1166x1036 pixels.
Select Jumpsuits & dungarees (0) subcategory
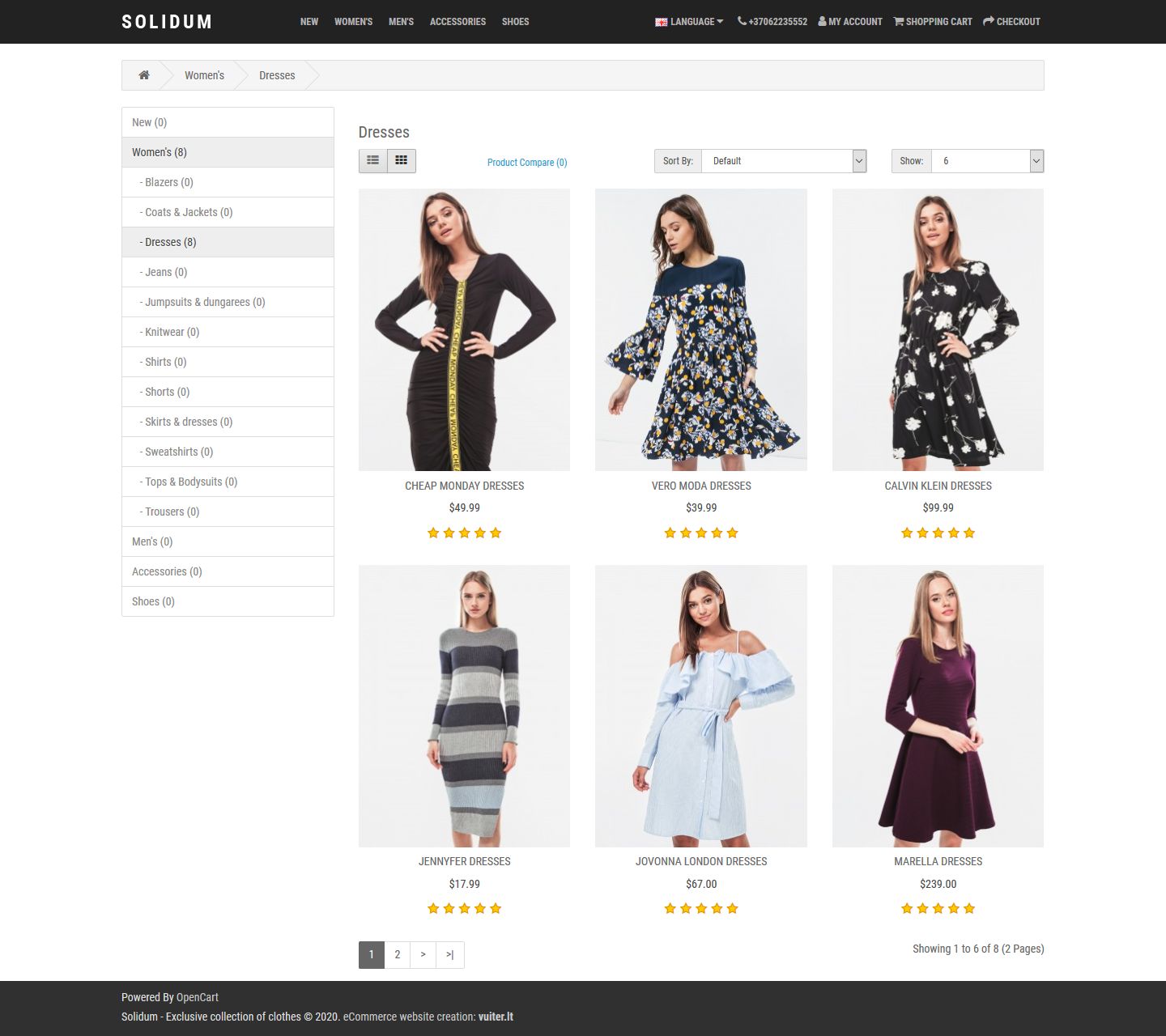pyautogui.click(x=228, y=302)
